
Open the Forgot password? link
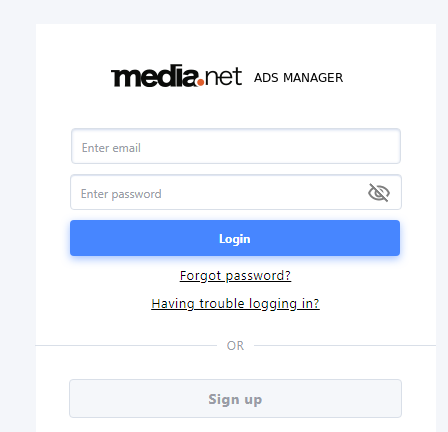click(235, 276)
